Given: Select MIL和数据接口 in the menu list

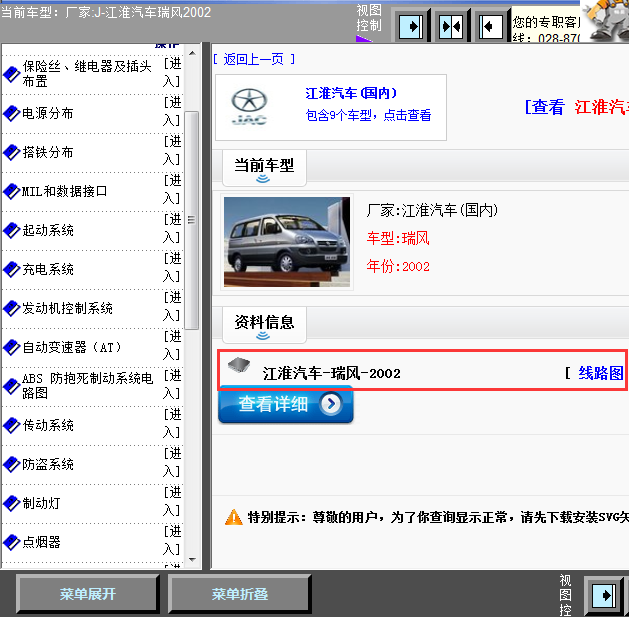Looking at the screenshot, I should tap(65, 191).
